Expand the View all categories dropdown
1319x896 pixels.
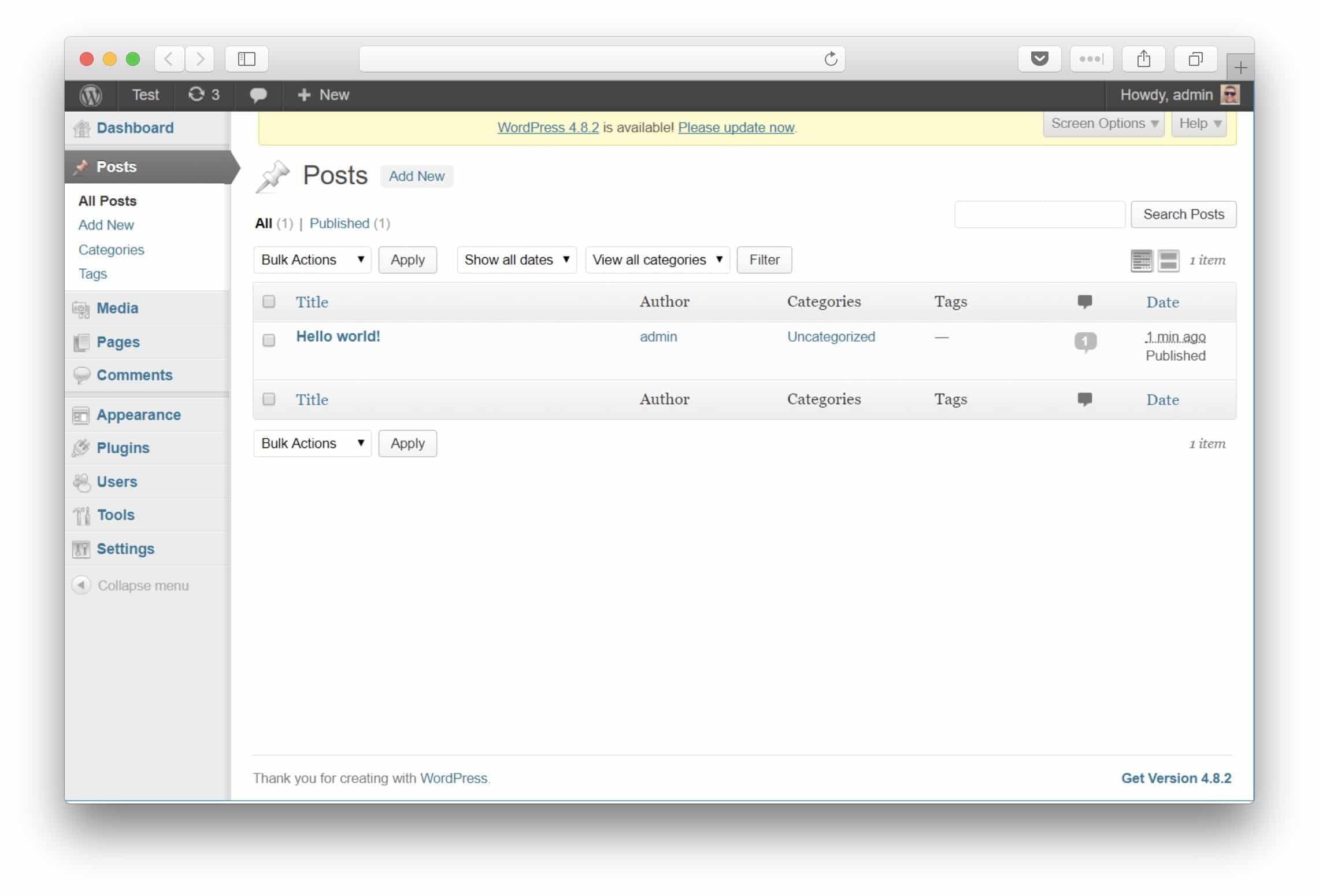click(x=657, y=260)
